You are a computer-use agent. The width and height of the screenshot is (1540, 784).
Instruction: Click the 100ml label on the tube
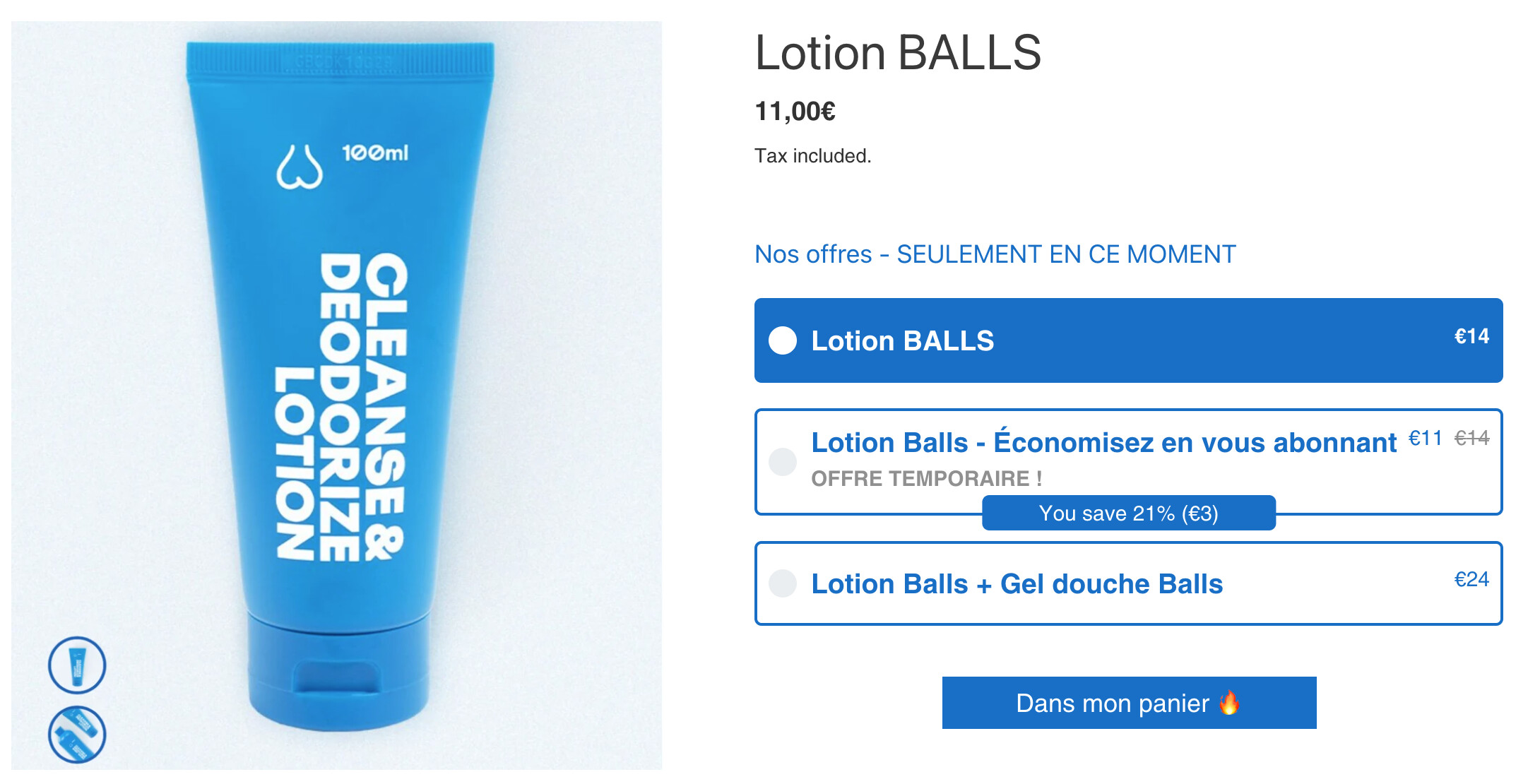(x=375, y=153)
